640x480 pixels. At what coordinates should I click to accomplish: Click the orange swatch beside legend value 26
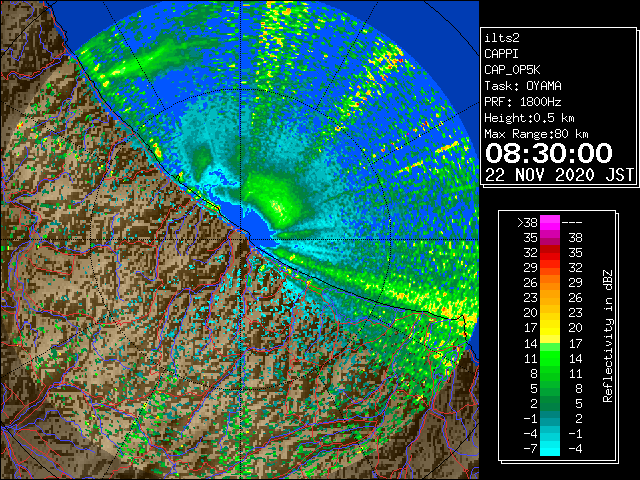click(x=550, y=283)
